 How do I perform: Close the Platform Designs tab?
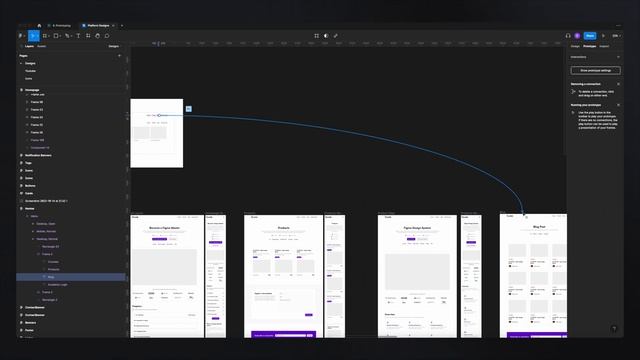pyautogui.click(x=113, y=26)
